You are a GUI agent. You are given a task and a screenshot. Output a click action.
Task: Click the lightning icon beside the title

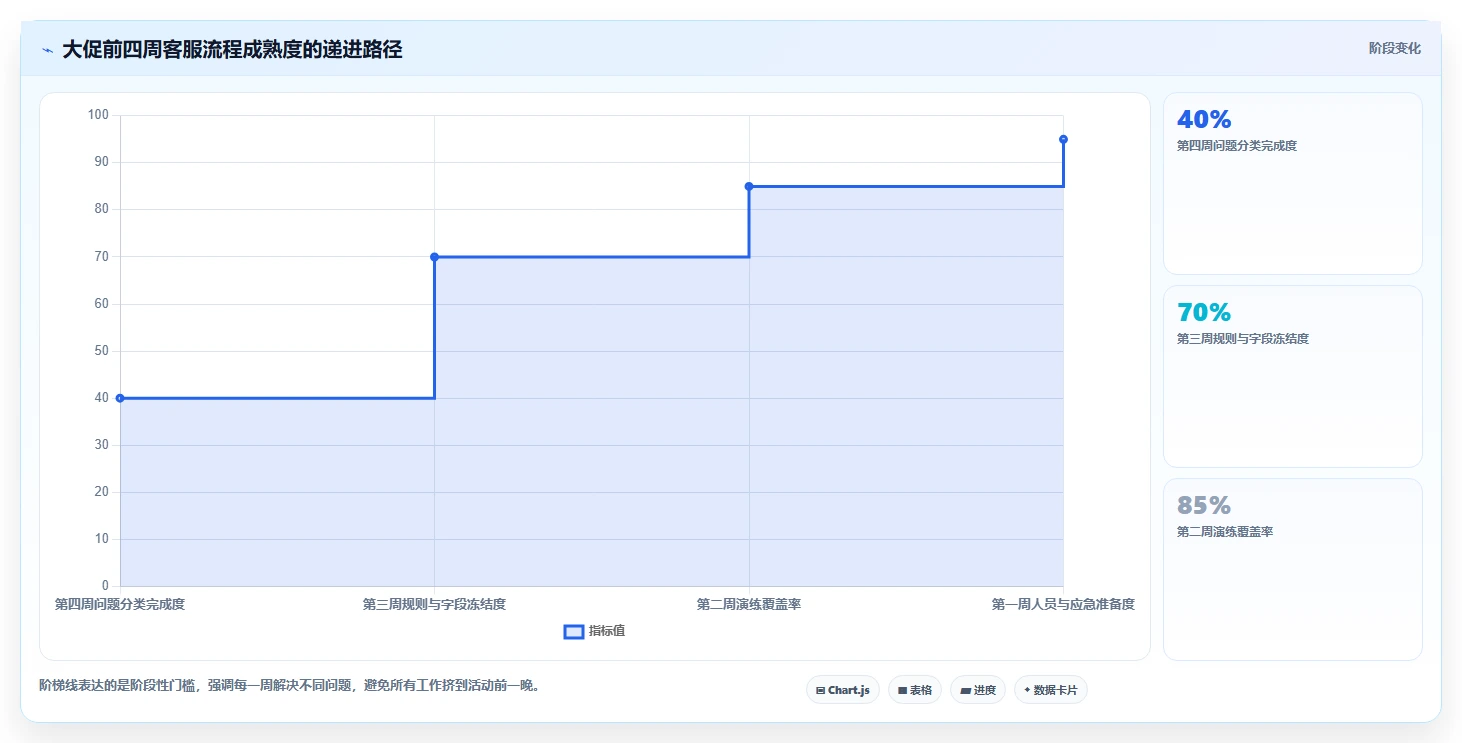click(48, 50)
